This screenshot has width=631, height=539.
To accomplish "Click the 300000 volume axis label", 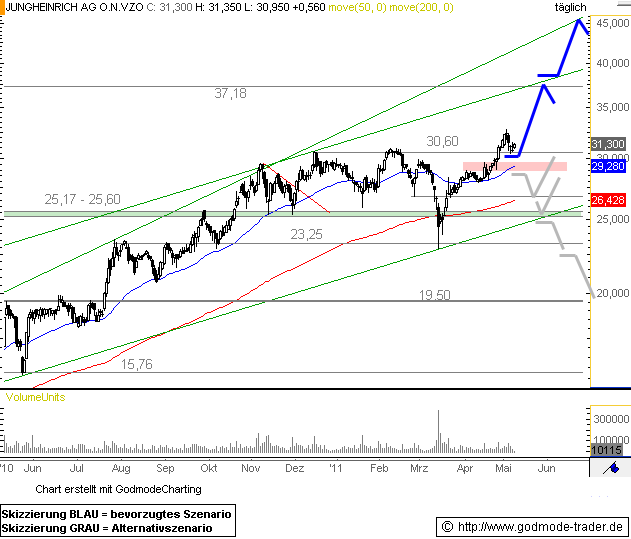I will (x=611, y=419).
